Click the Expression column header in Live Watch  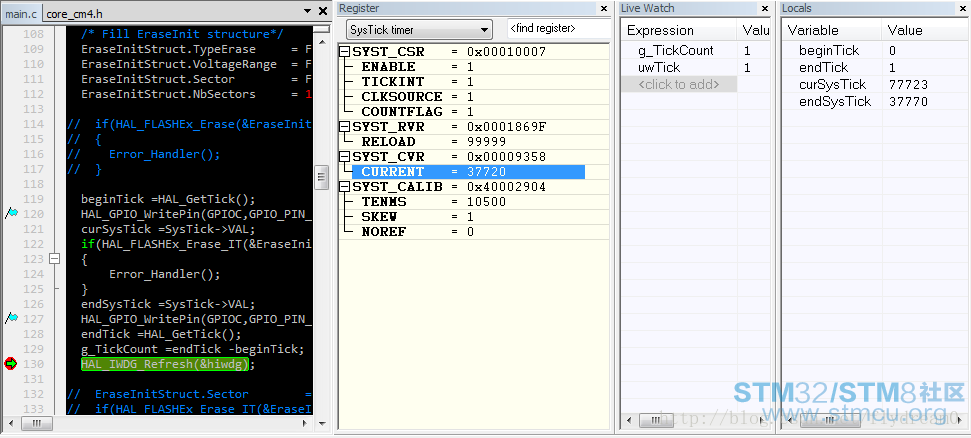660,30
